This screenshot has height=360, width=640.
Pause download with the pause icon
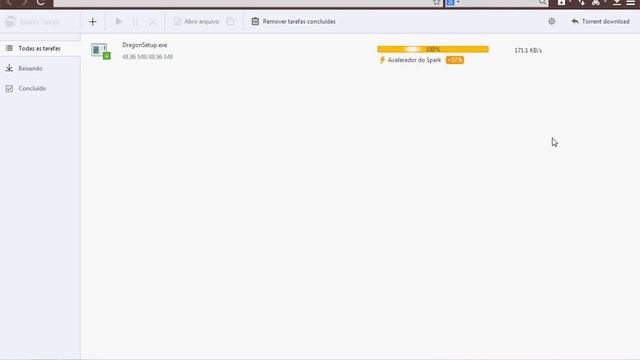[x=136, y=22]
